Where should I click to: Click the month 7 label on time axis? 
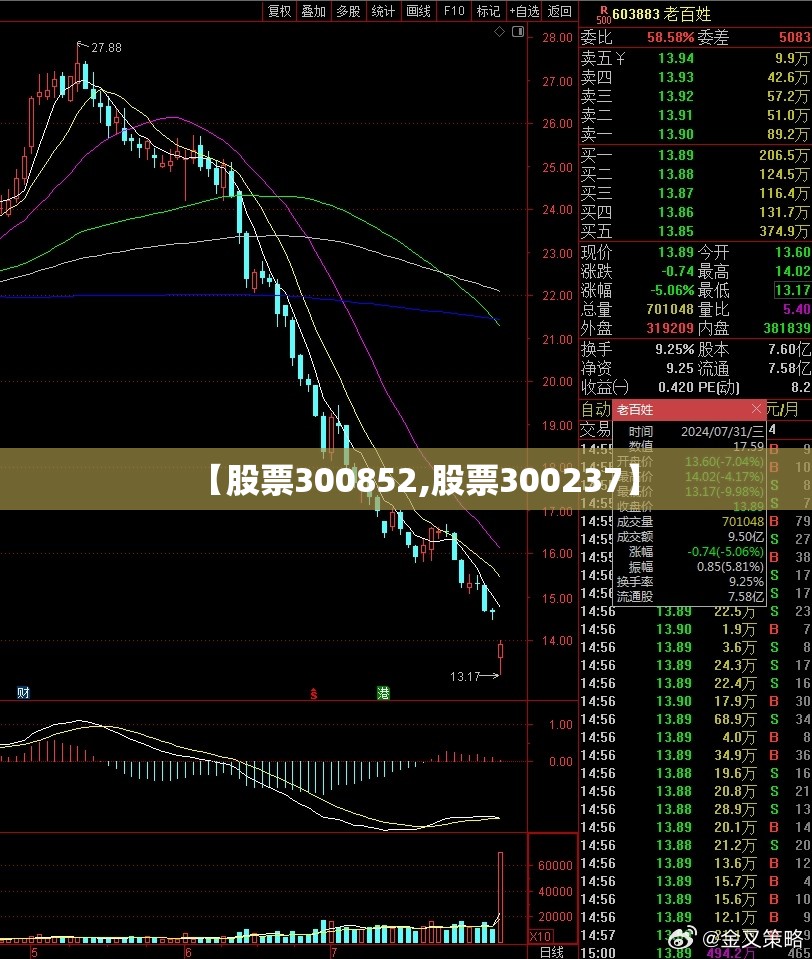pyautogui.click(x=334, y=952)
